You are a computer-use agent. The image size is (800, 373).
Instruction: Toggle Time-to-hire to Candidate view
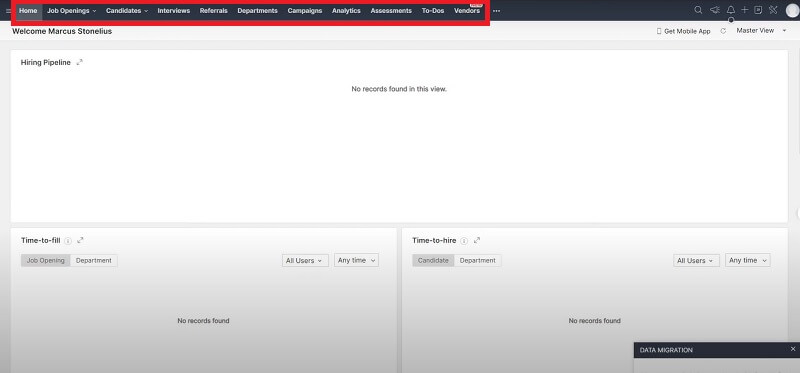coord(433,260)
